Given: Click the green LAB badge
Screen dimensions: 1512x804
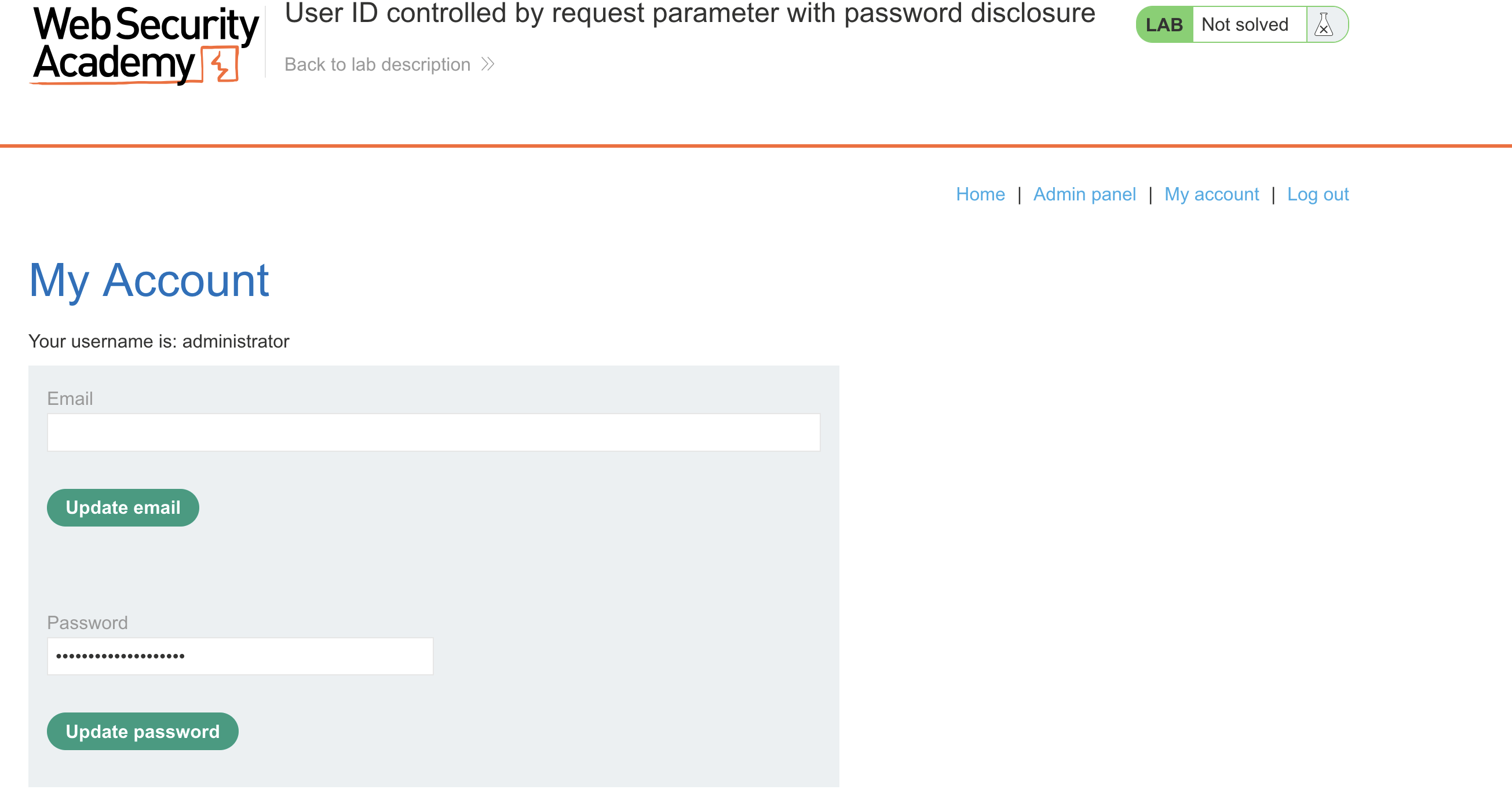Looking at the screenshot, I should coord(1164,25).
